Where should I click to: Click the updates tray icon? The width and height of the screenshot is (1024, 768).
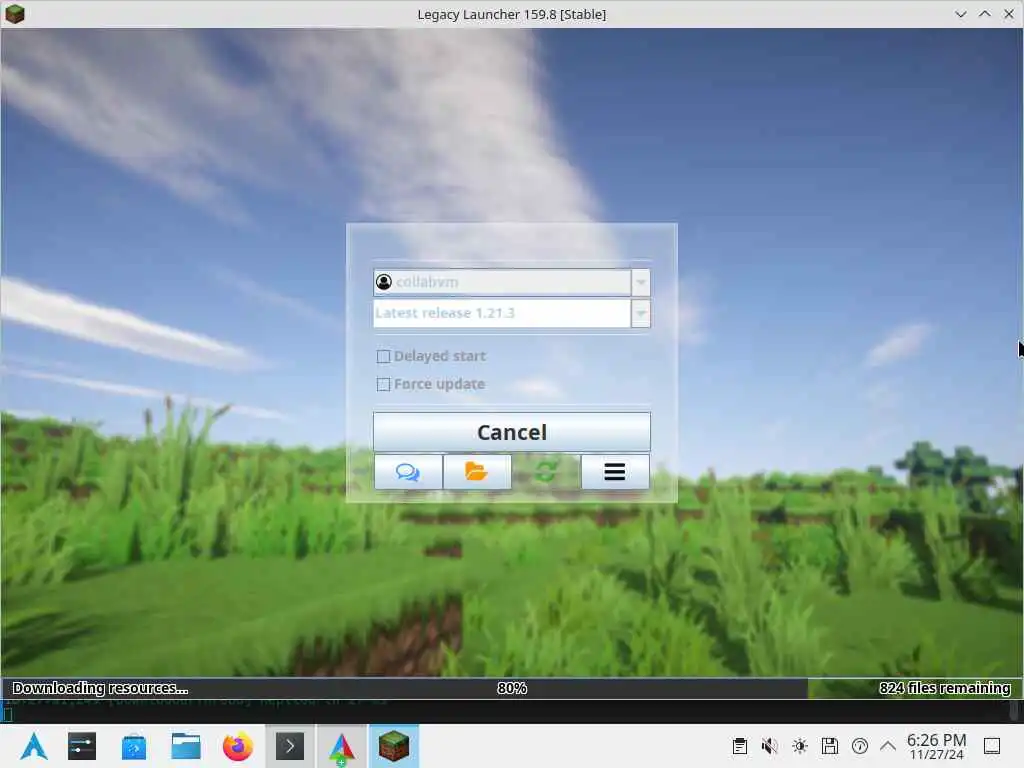[859, 746]
